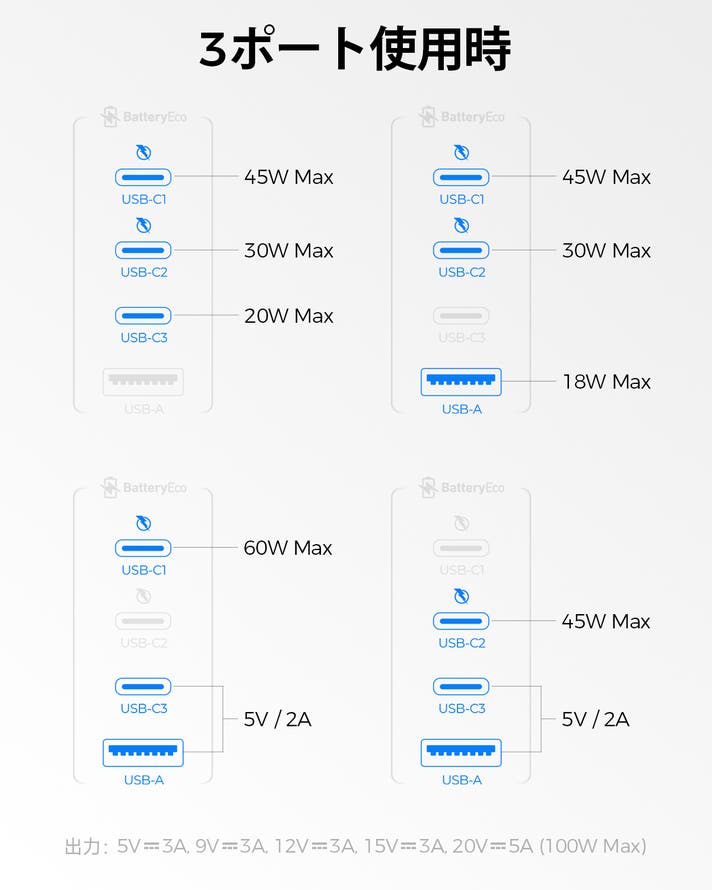
Task: Click the output specification text (100W Max)
Action: pyautogui.click(x=355, y=846)
